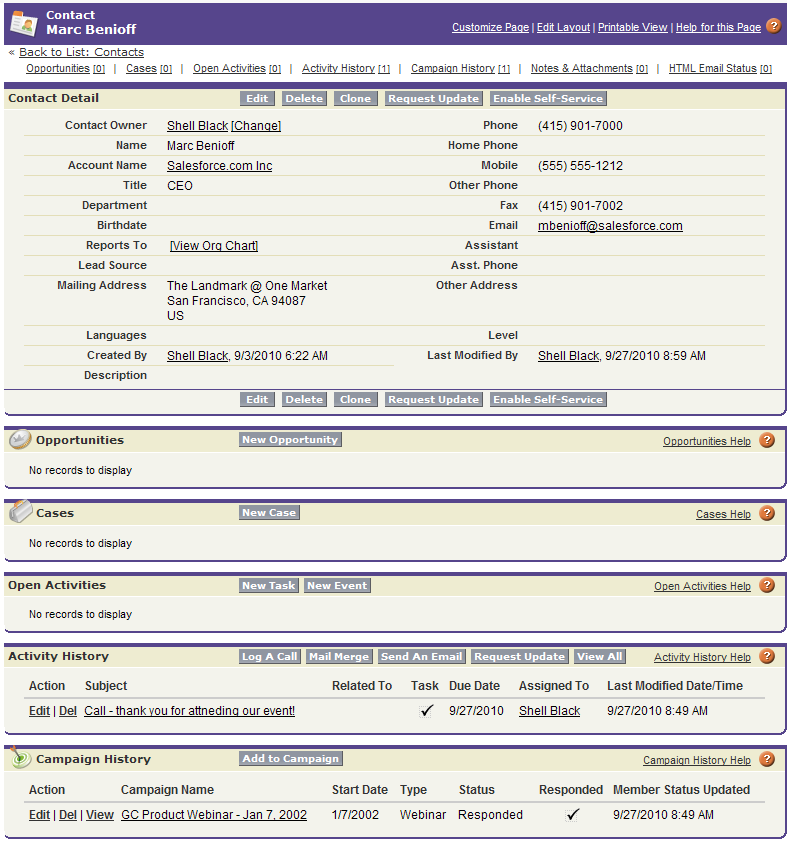Viewport: 787px width, 844px height.
Task: Click the Log A Call button
Action: [x=270, y=656]
